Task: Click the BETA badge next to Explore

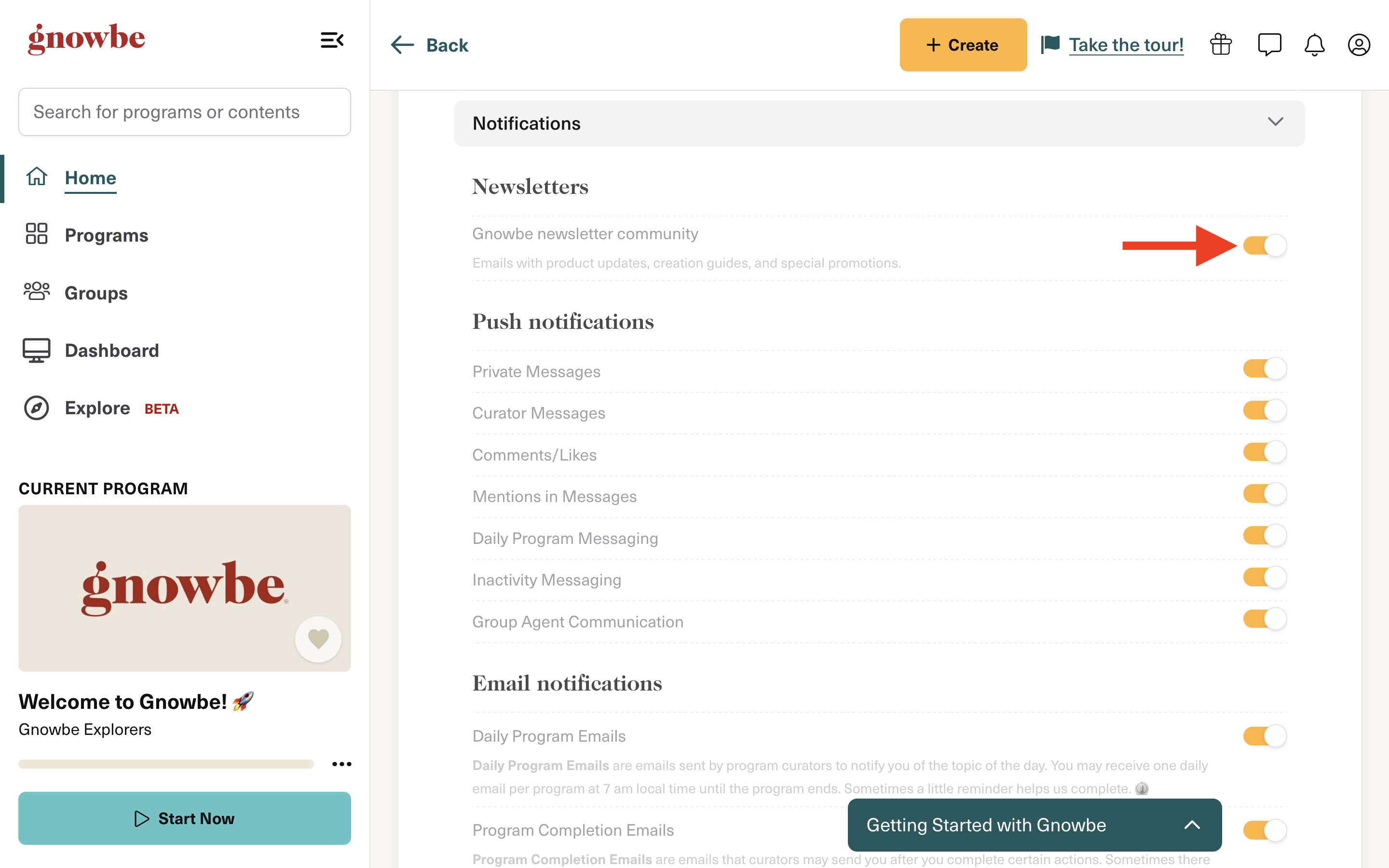Action: [x=161, y=409]
